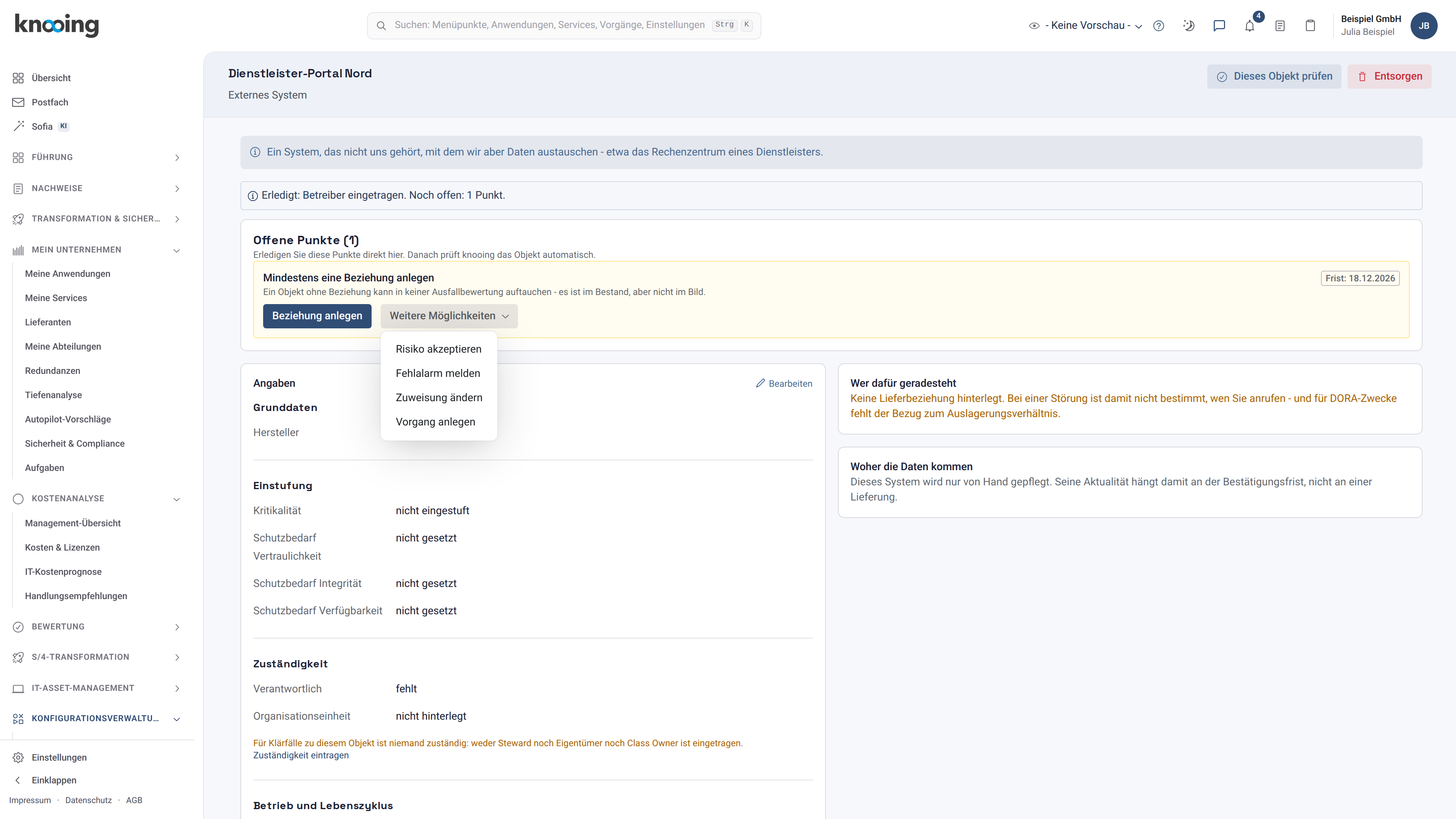
Task: Open notifications bell with badge 4
Action: 1250,25
